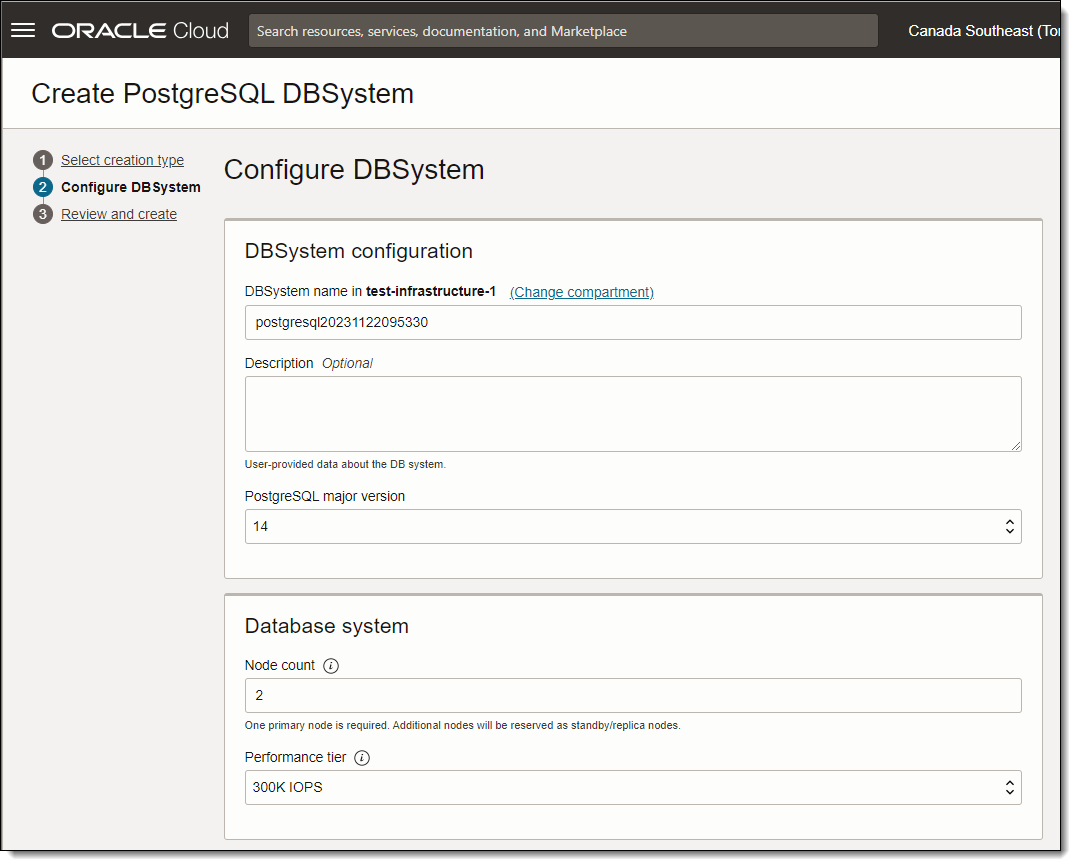Click the Description text area
Image resolution: width=1076 pixels, height=866 pixels.
(633, 414)
